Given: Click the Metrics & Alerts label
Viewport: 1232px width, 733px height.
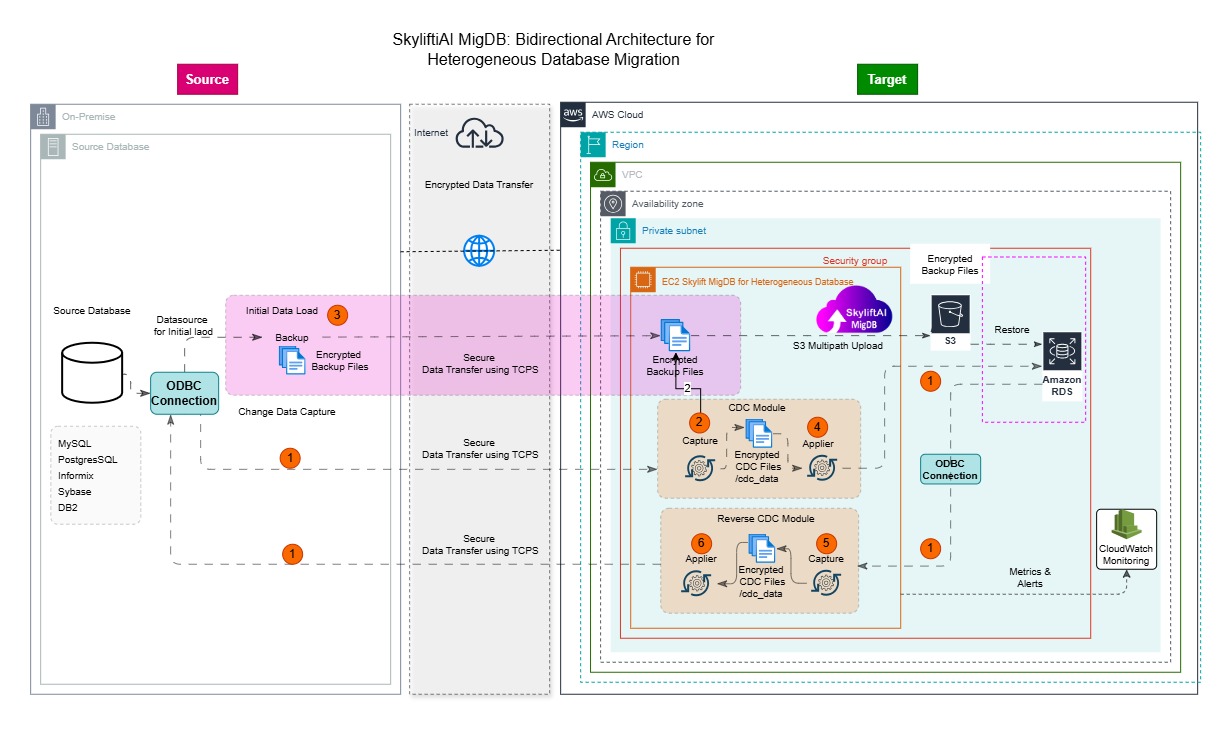Looking at the screenshot, I should 1030,578.
